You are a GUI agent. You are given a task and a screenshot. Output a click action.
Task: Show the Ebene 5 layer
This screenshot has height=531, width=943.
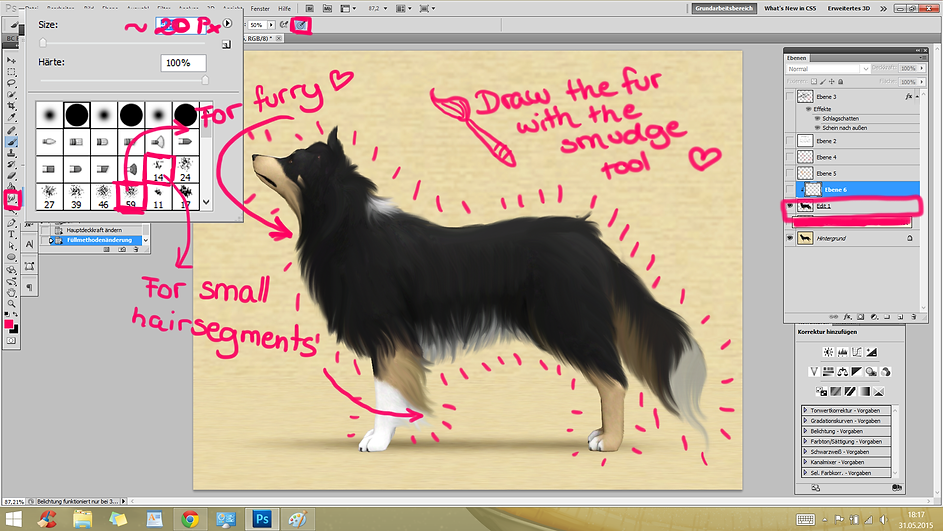[x=790, y=173]
